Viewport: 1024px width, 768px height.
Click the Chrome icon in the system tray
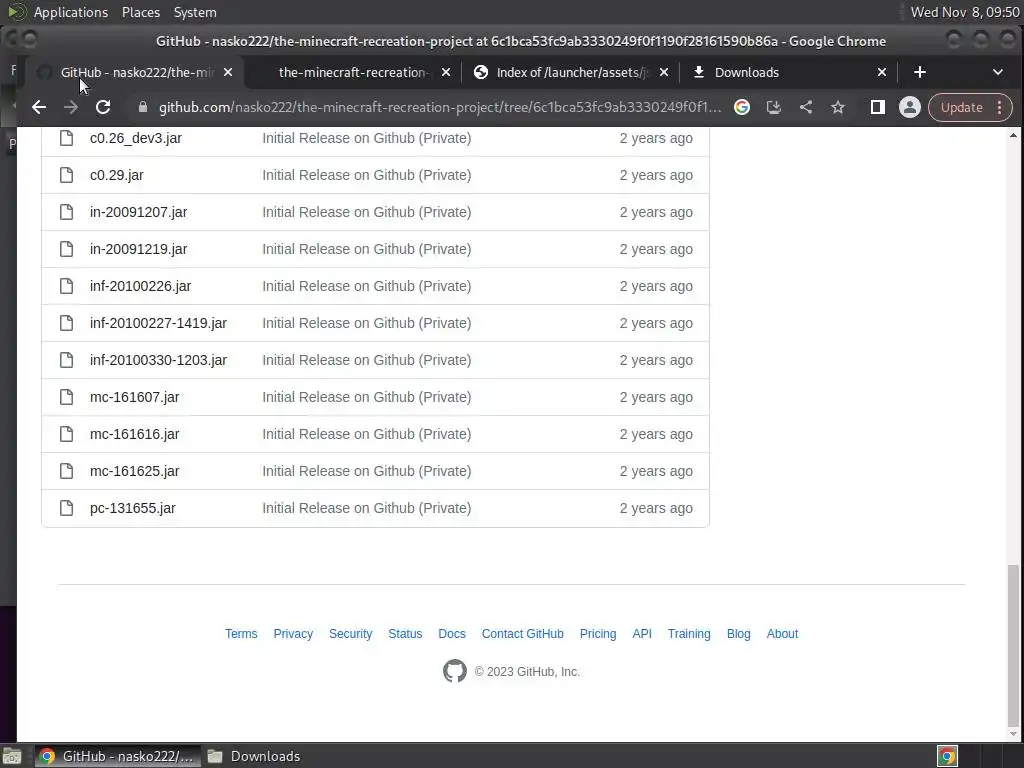(x=948, y=756)
